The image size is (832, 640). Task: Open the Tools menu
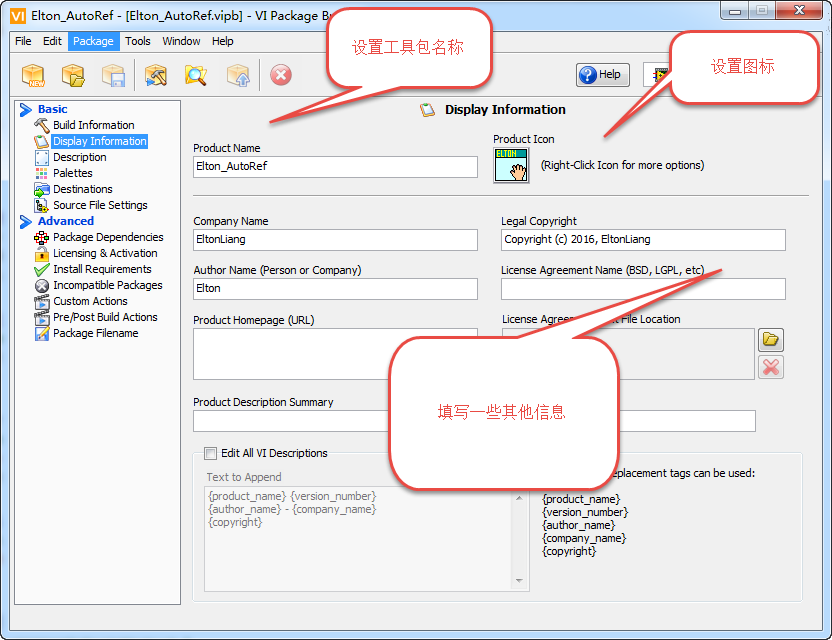[137, 41]
